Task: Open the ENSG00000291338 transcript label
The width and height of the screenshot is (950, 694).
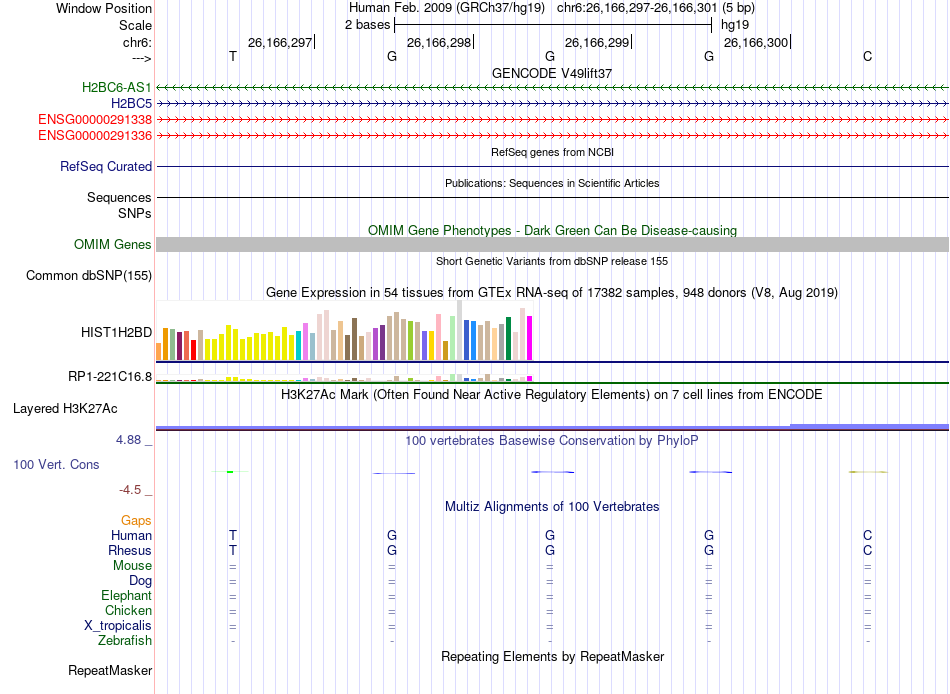Action: tap(95, 119)
